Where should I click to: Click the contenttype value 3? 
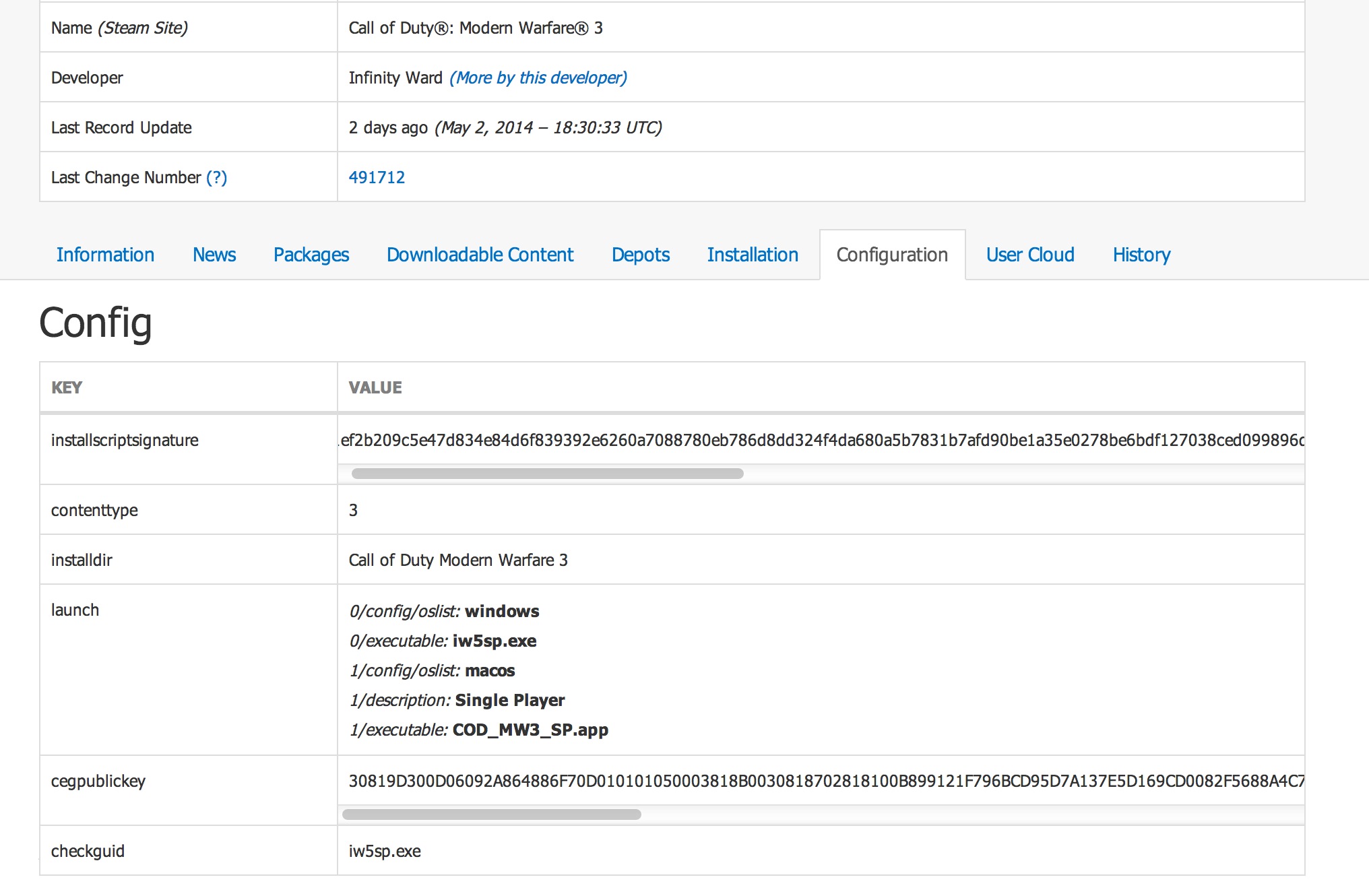click(x=353, y=510)
